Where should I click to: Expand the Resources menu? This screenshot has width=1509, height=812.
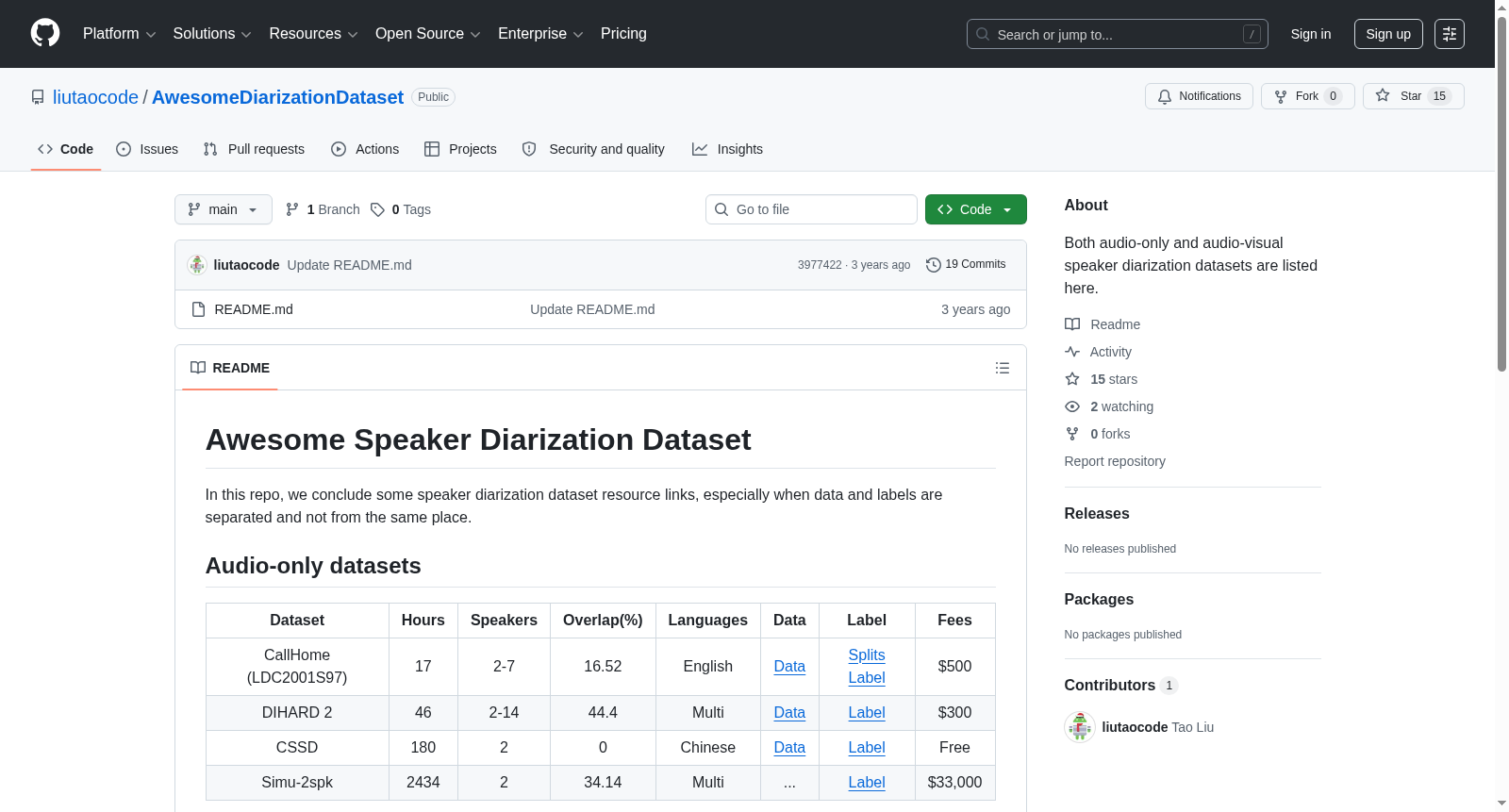313,34
